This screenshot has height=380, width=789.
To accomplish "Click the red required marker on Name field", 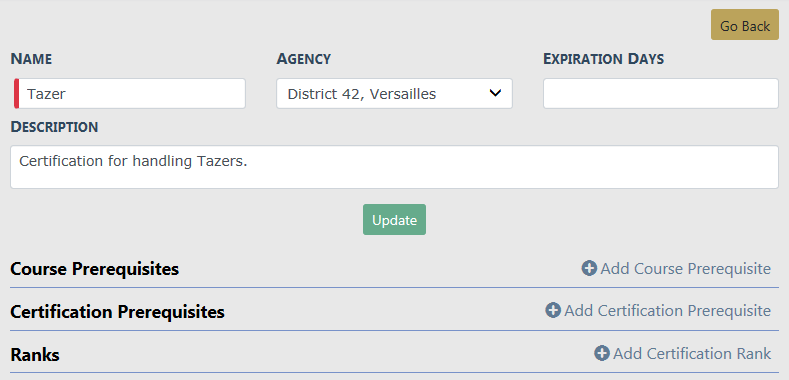I will [17, 93].
